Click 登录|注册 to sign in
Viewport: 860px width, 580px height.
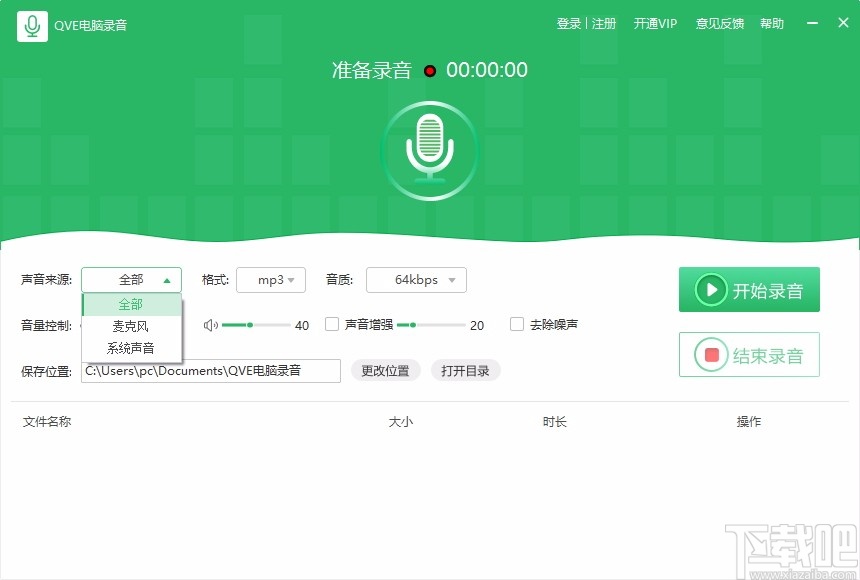click(585, 23)
